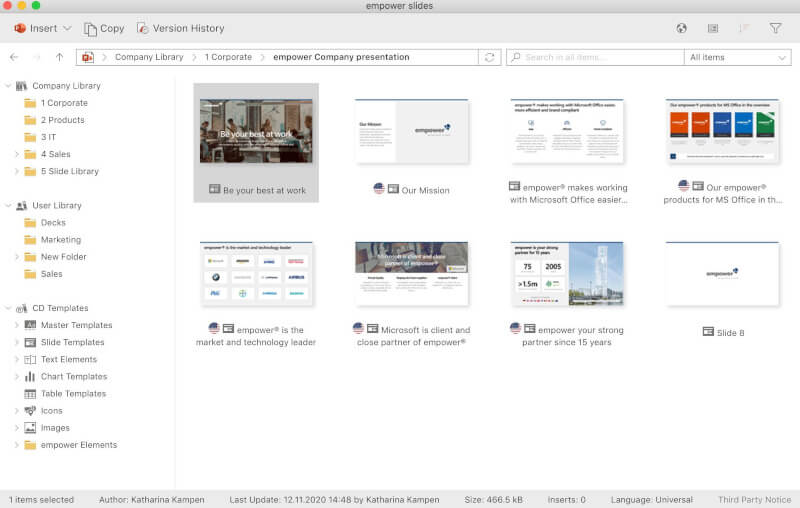
Task: Click the PowerPoint icon in path bar
Action: (88, 58)
